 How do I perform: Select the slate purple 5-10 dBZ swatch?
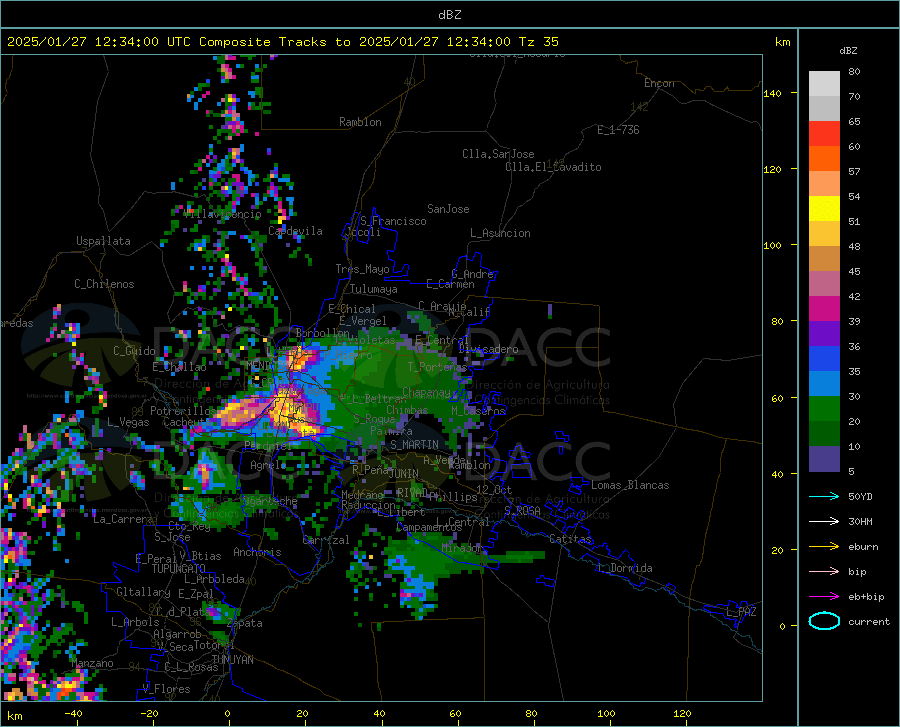(824, 459)
